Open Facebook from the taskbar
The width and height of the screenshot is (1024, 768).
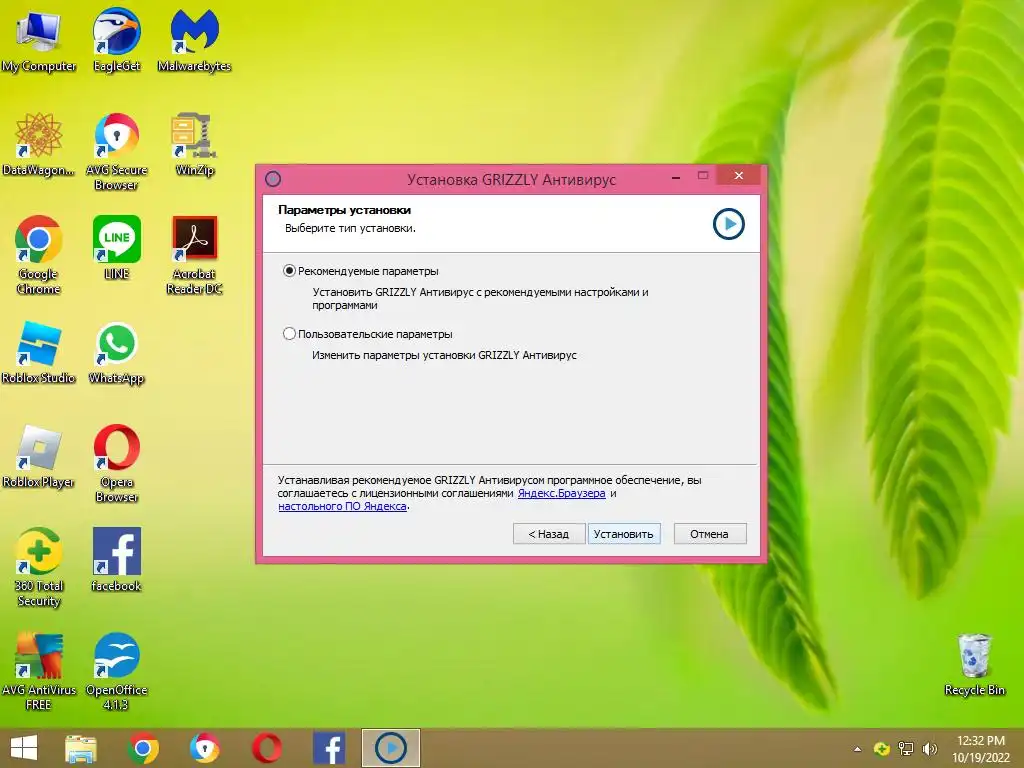[329, 748]
